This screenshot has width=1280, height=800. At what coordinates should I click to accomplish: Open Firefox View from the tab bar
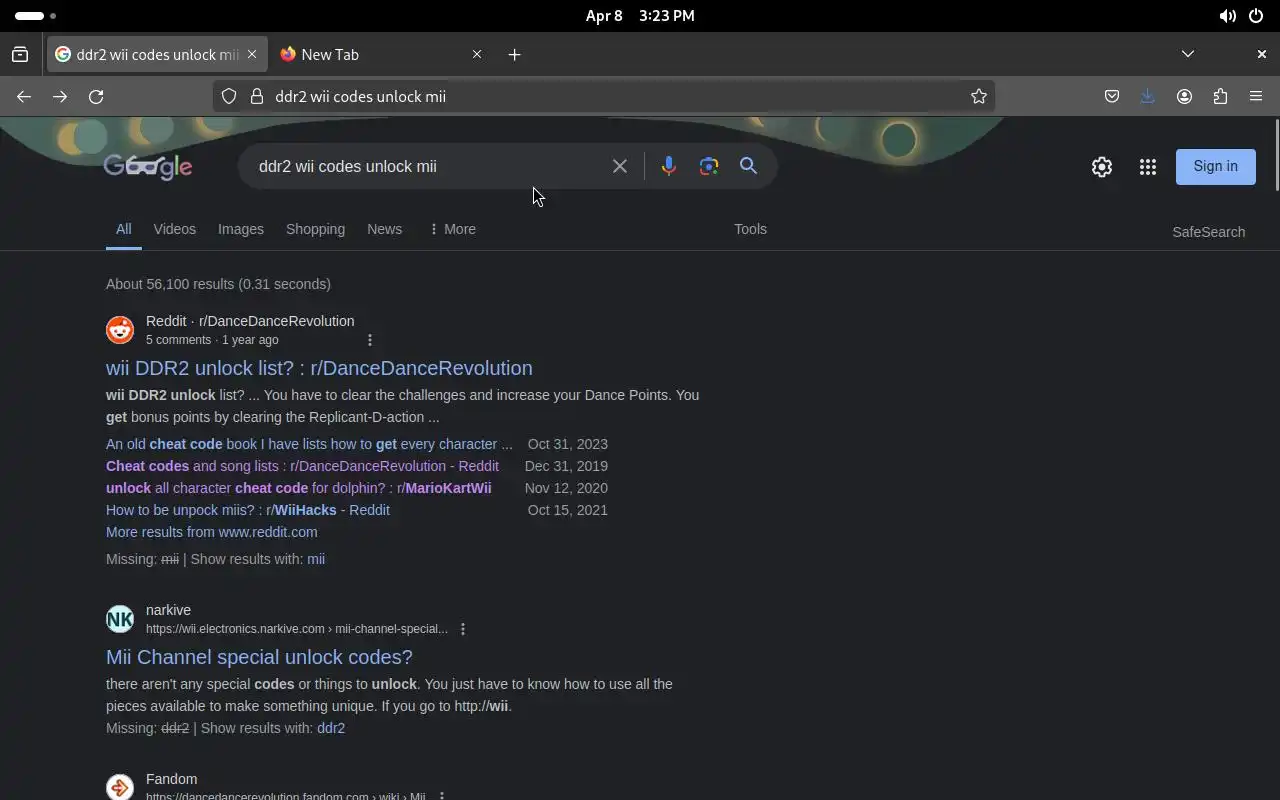tap(20, 54)
